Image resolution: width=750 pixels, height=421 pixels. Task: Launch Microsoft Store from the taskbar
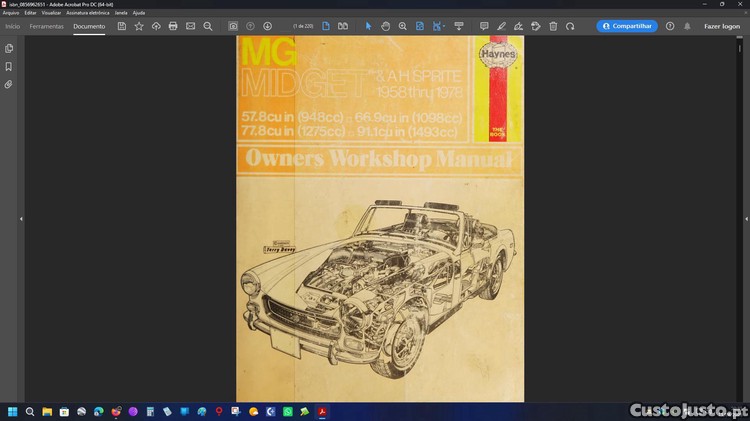point(64,411)
